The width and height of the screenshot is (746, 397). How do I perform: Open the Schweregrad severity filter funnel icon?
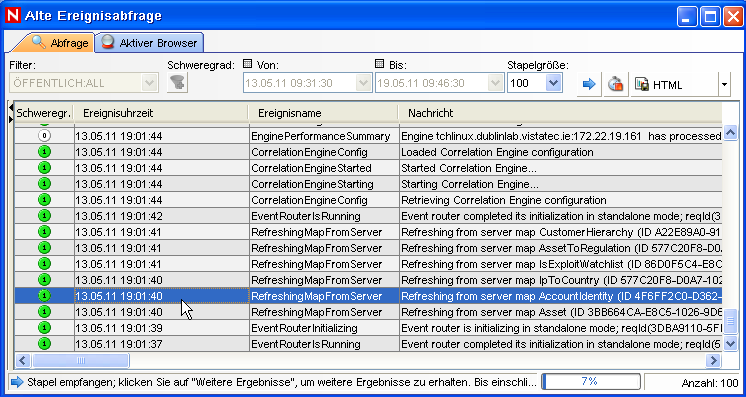[x=177, y=83]
